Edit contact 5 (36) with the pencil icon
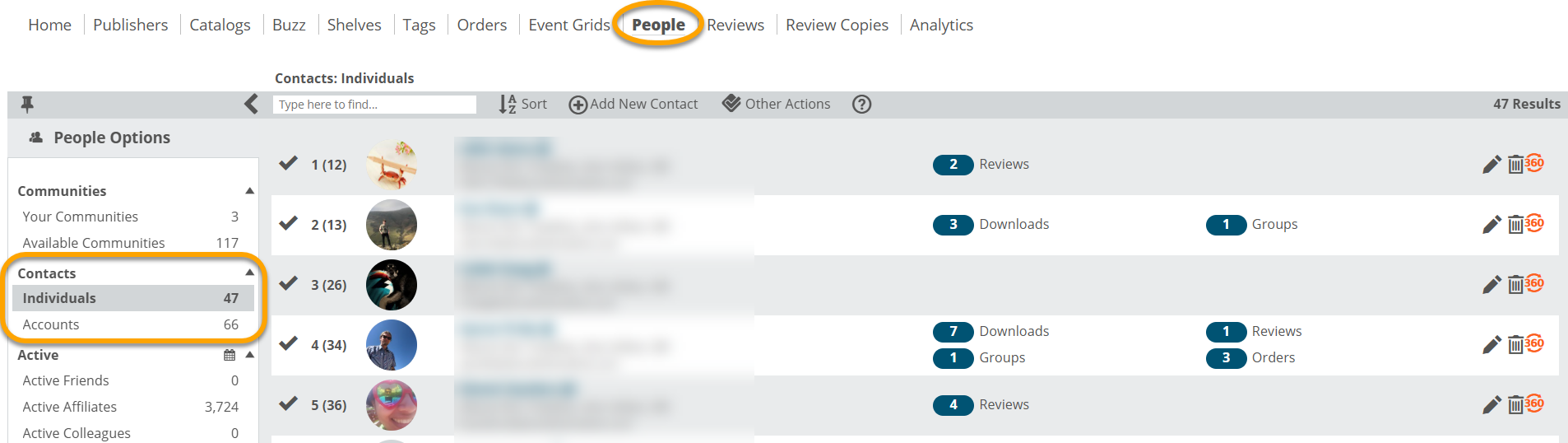 click(x=1491, y=405)
